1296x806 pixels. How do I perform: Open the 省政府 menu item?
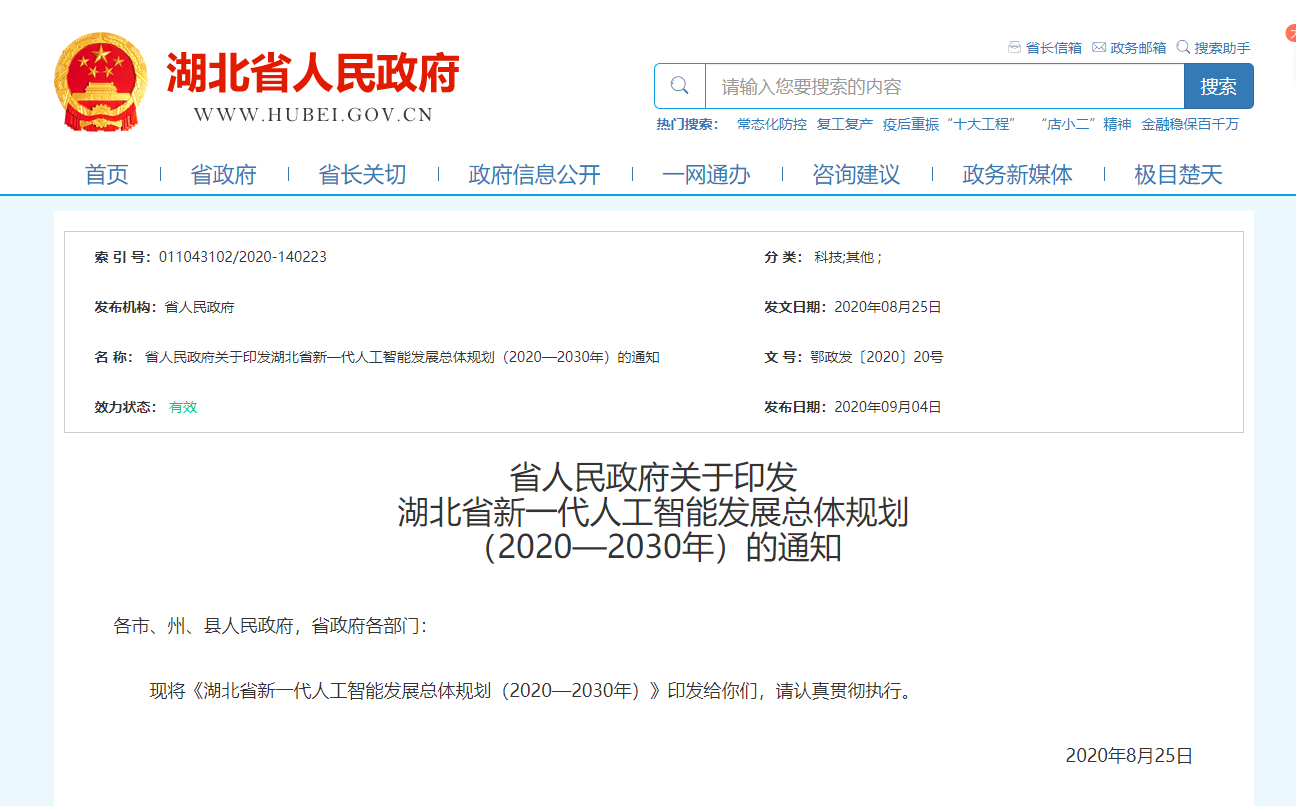coord(223,175)
